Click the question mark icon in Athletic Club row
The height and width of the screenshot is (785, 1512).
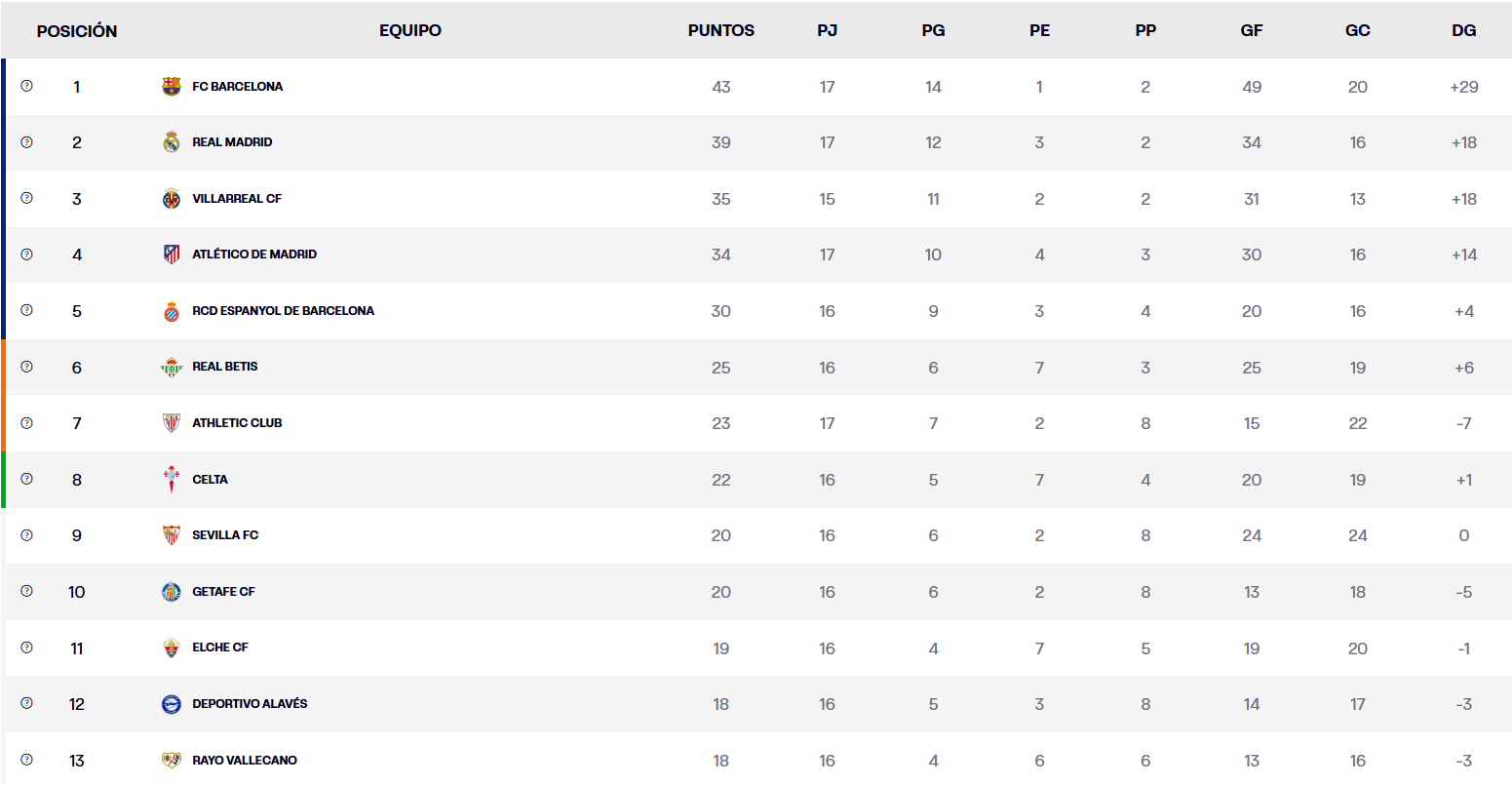[x=26, y=423]
